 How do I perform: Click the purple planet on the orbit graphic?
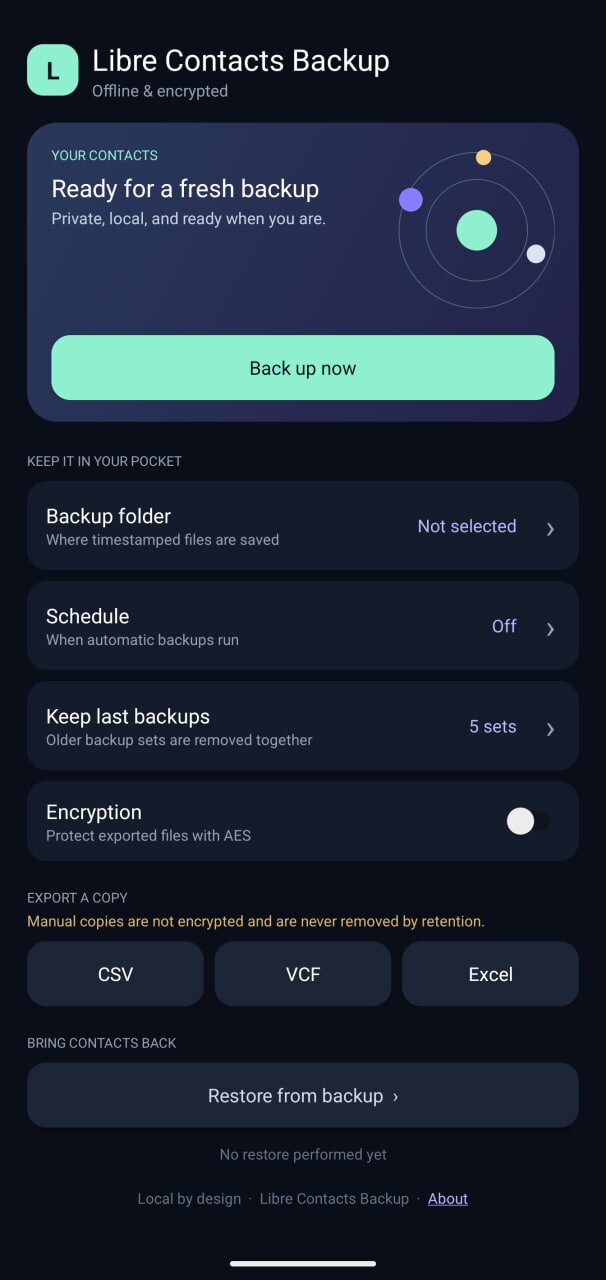pyautogui.click(x=411, y=200)
